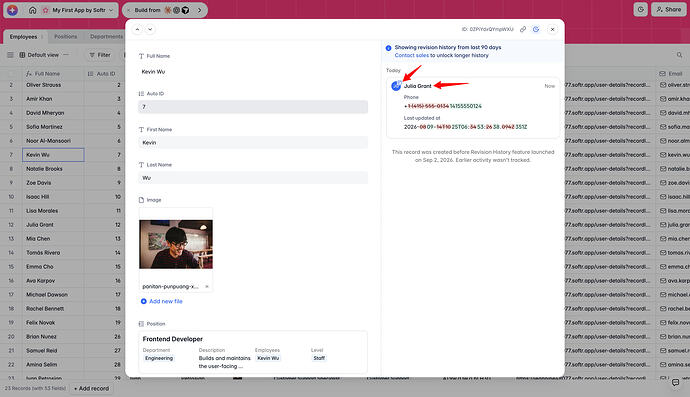Click the Engineering department tag
Screen dimensions: 690x397
[x=159, y=358]
